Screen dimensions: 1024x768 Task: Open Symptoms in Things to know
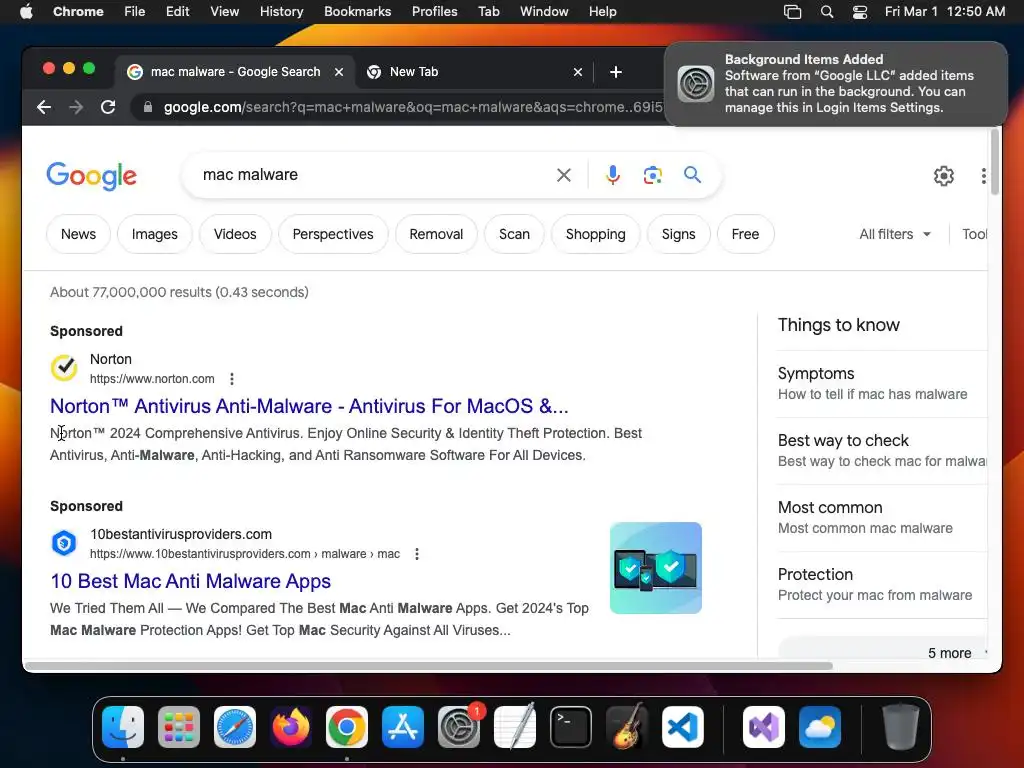click(x=881, y=383)
